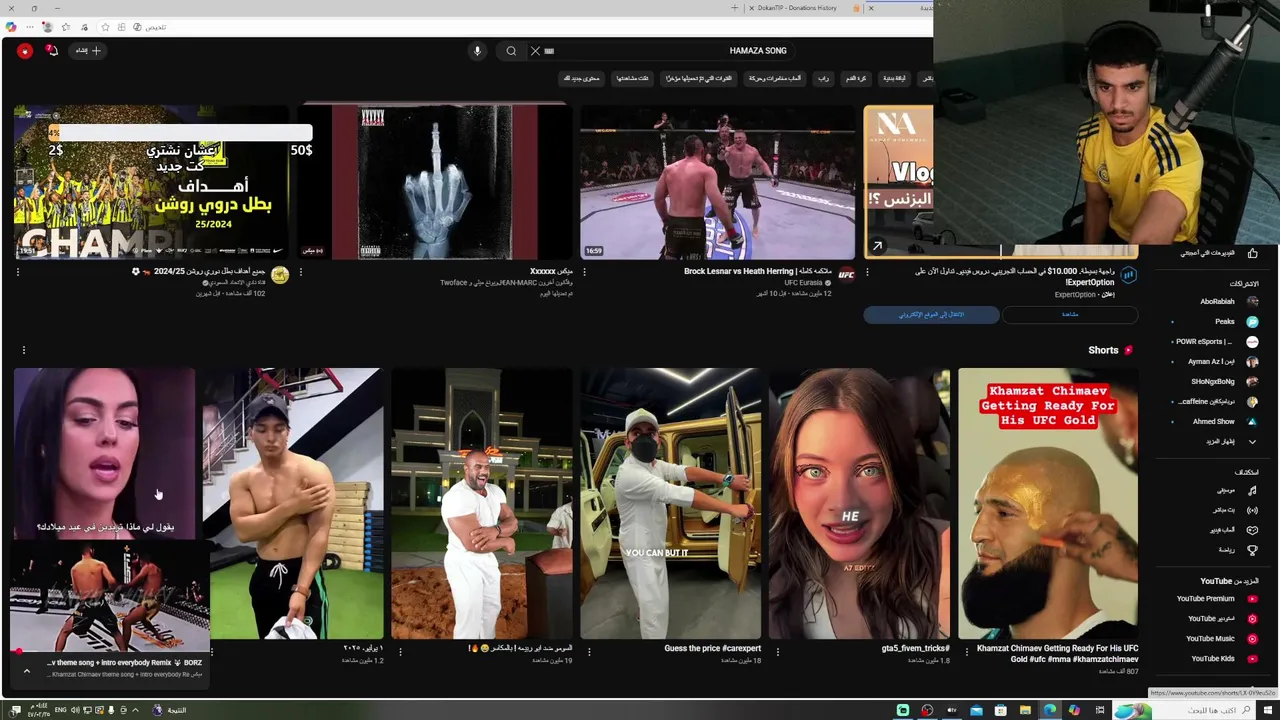The image size is (1280, 720).
Task: Open the Gaming explore item
Action: pyautogui.click(x=1235, y=530)
